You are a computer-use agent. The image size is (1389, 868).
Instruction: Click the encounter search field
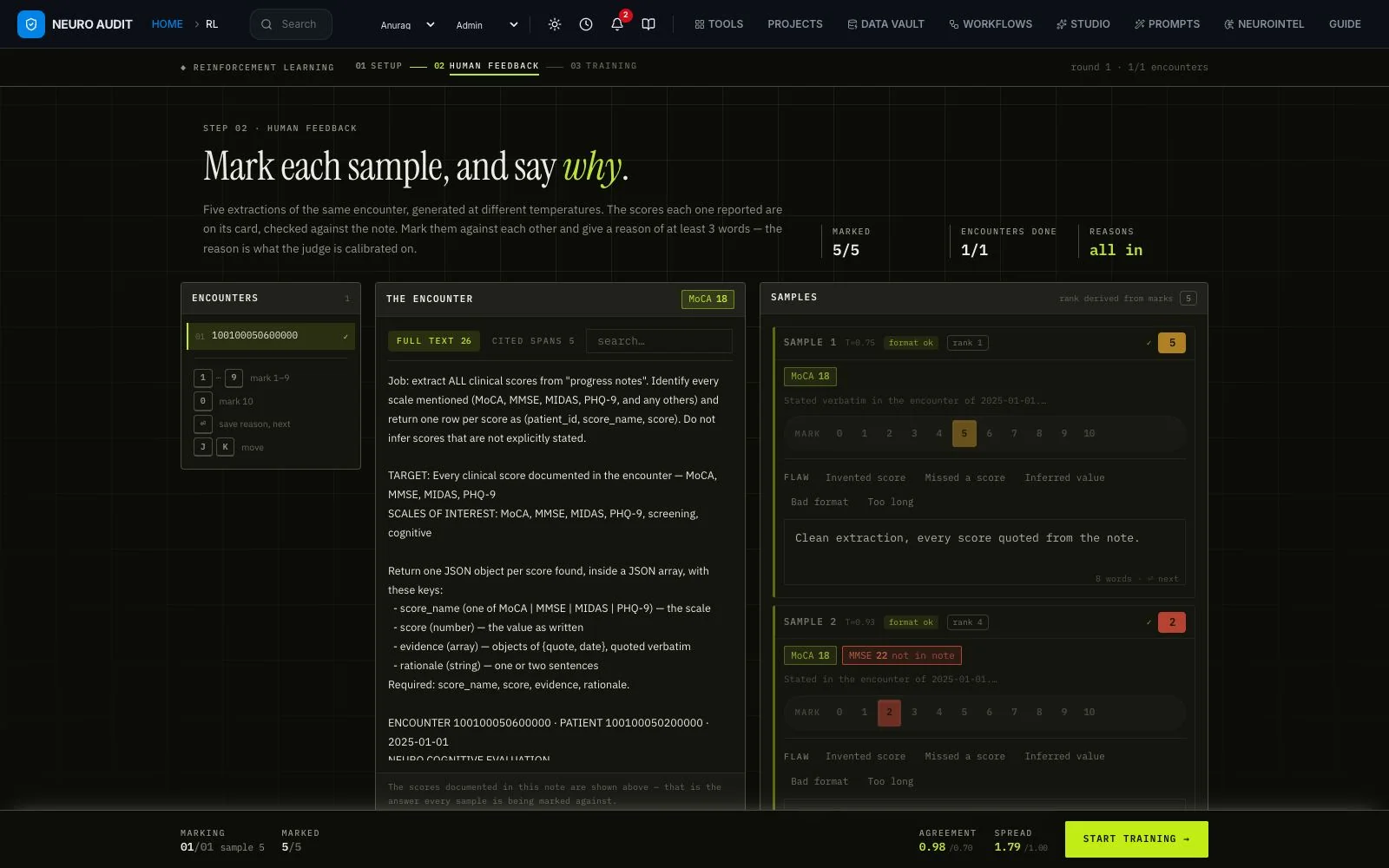point(659,341)
